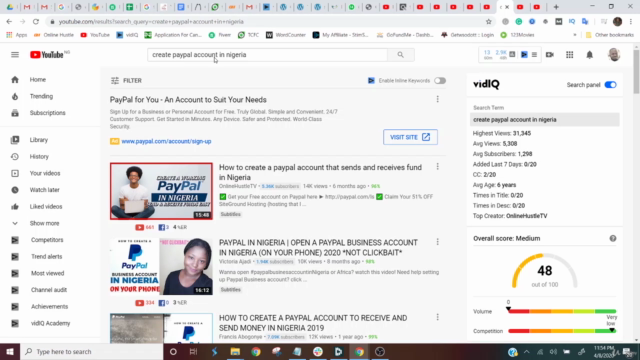Viewport: 640px width, 360px height.
Task: Open the Liked videos thumbs-up icon
Action: click(15, 207)
